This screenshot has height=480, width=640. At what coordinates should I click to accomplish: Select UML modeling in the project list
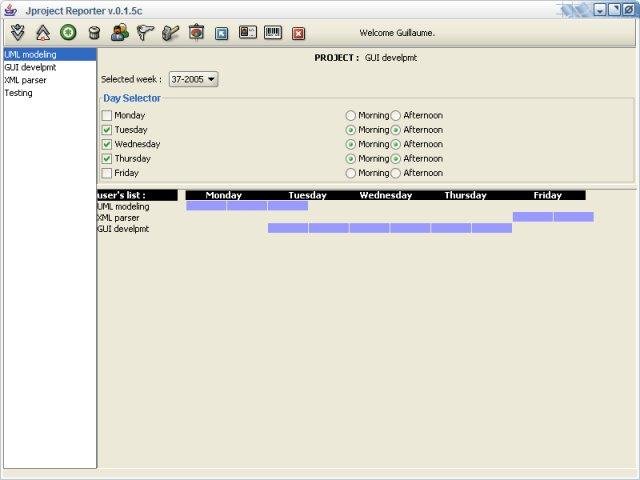click(x=50, y=54)
